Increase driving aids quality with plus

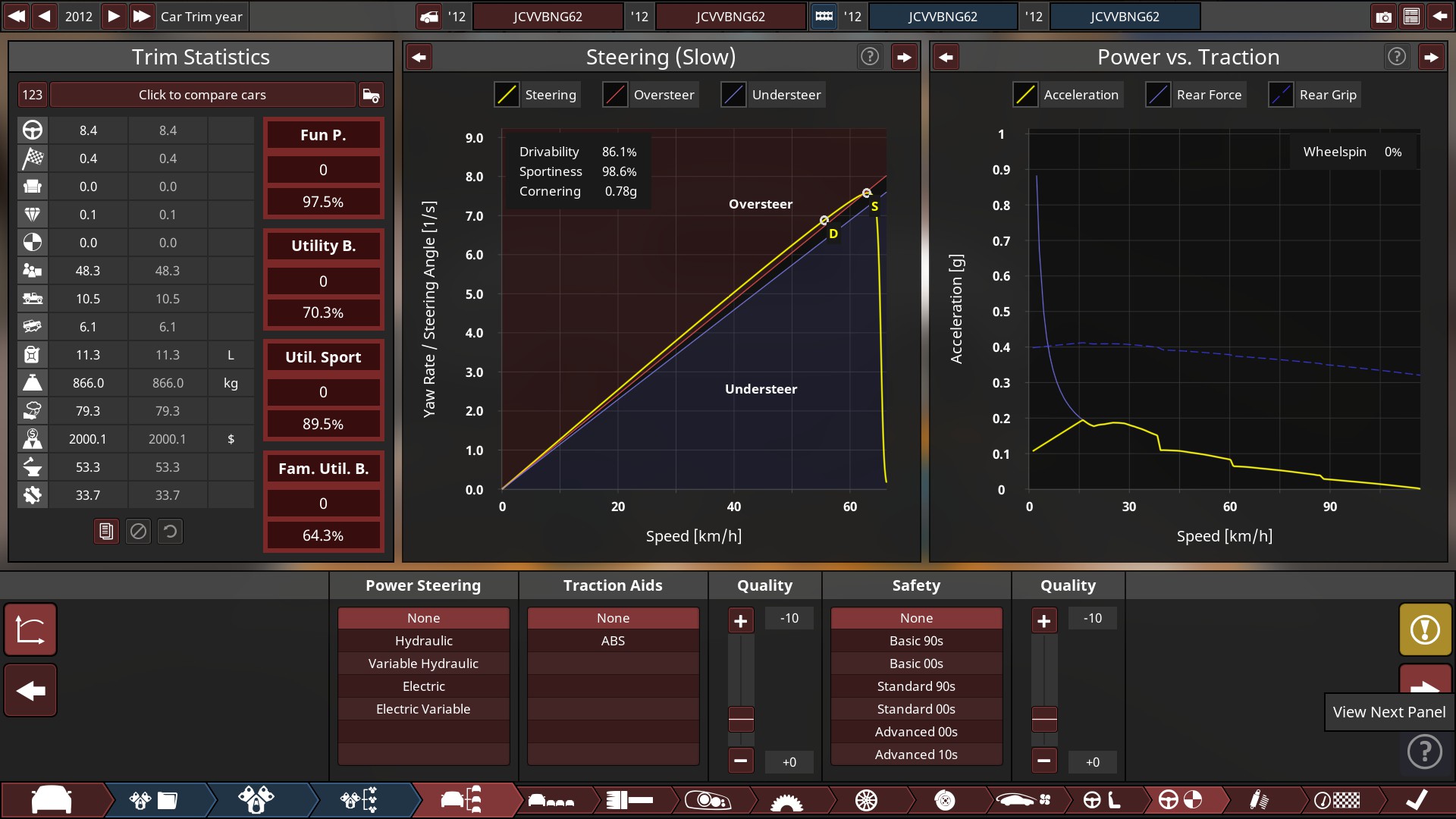[x=741, y=621]
